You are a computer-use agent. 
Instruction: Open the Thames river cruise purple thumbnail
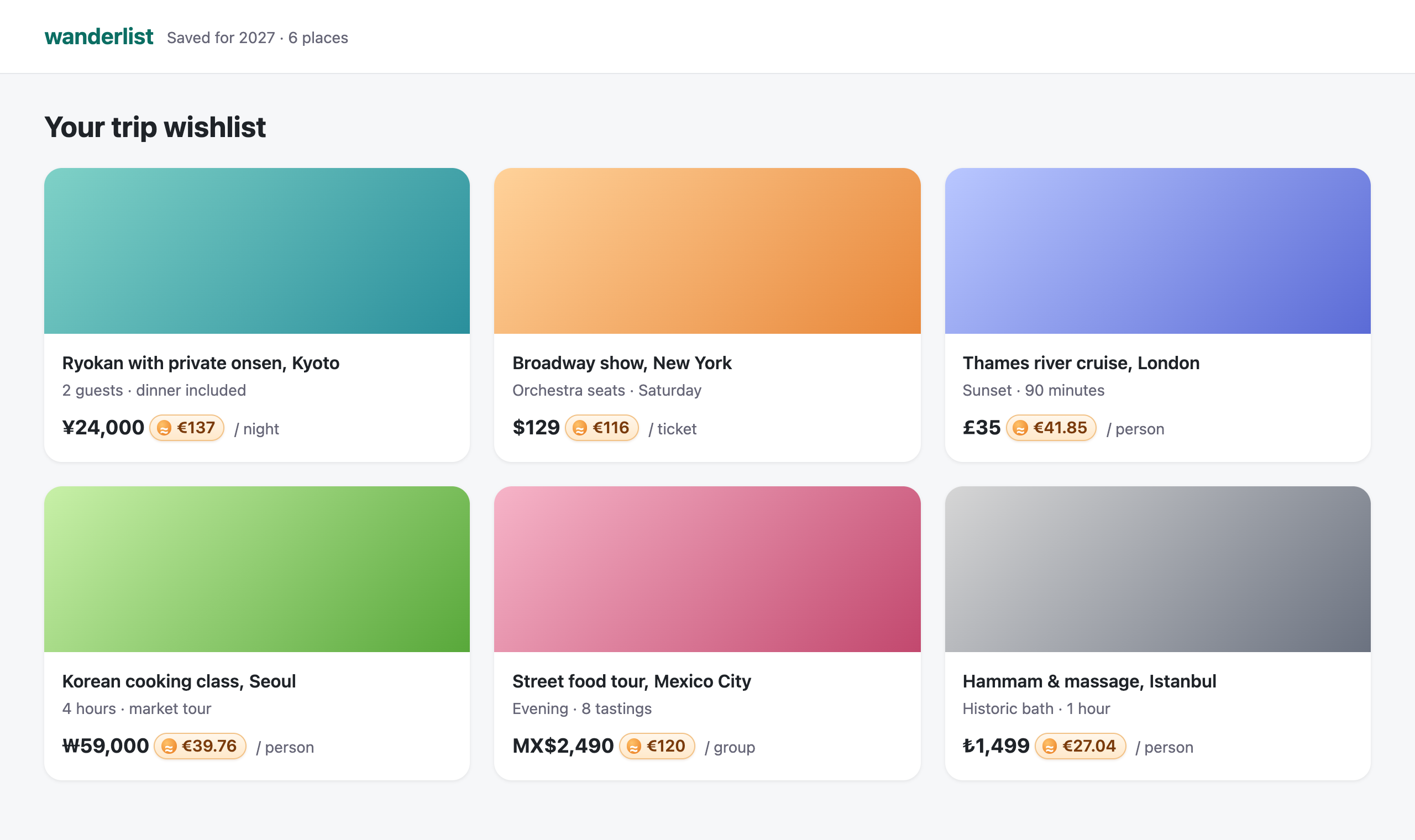(x=1157, y=251)
